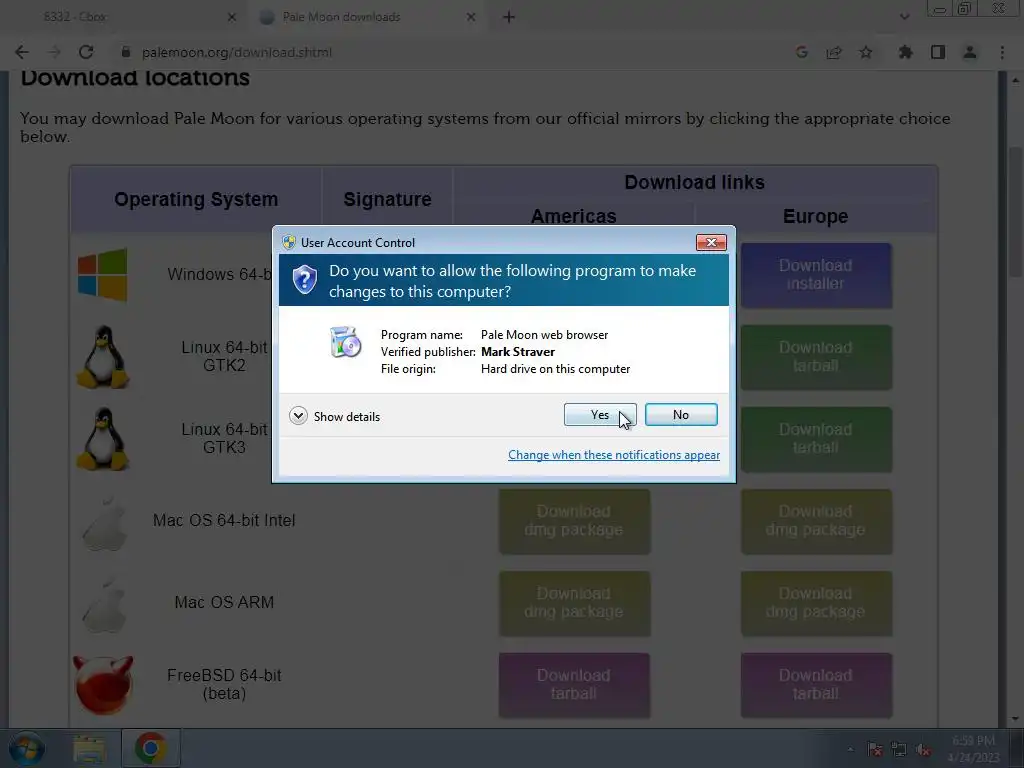Click the taskbar clock
1024x768 pixels.
coord(973,749)
